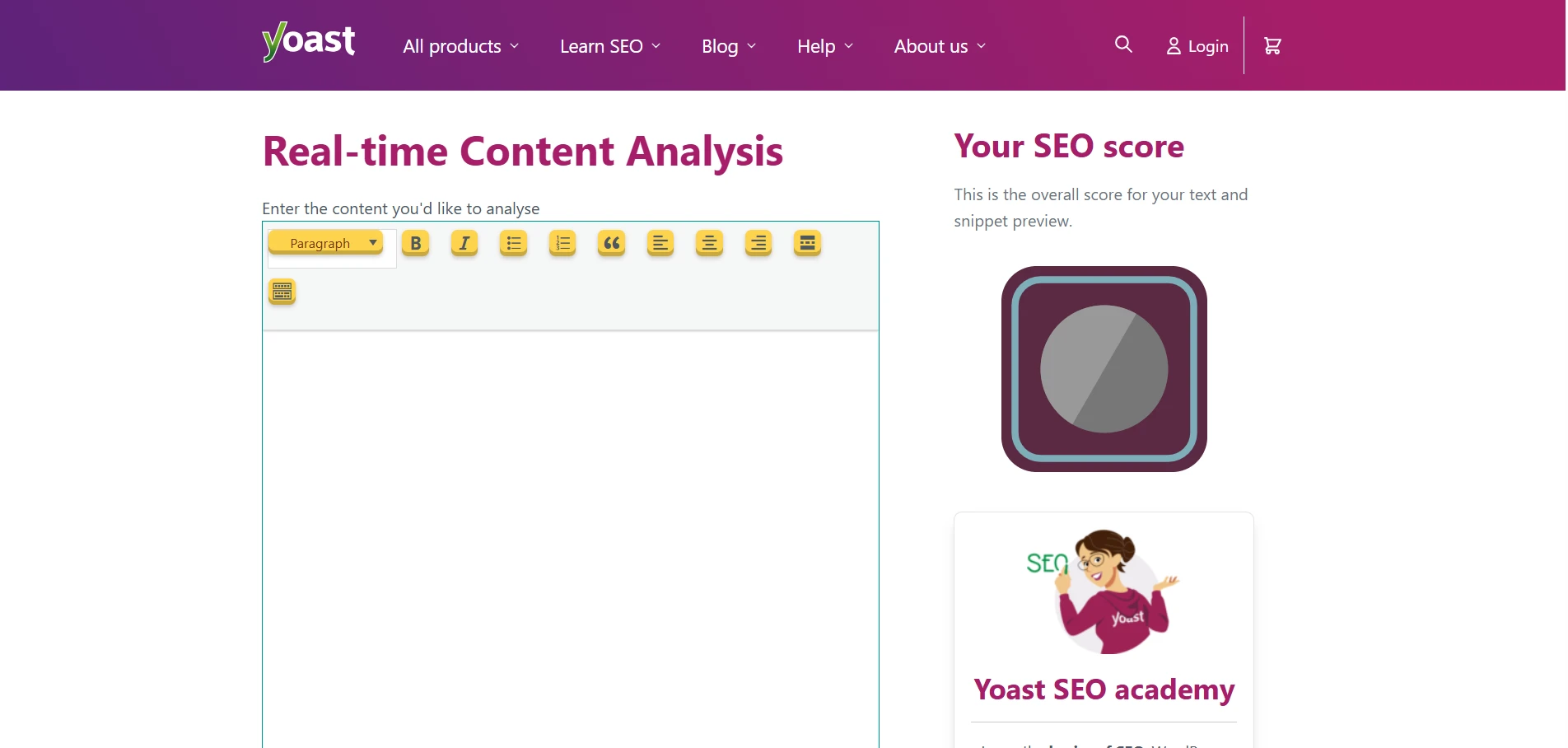Open the Blog menu item

[727, 46]
